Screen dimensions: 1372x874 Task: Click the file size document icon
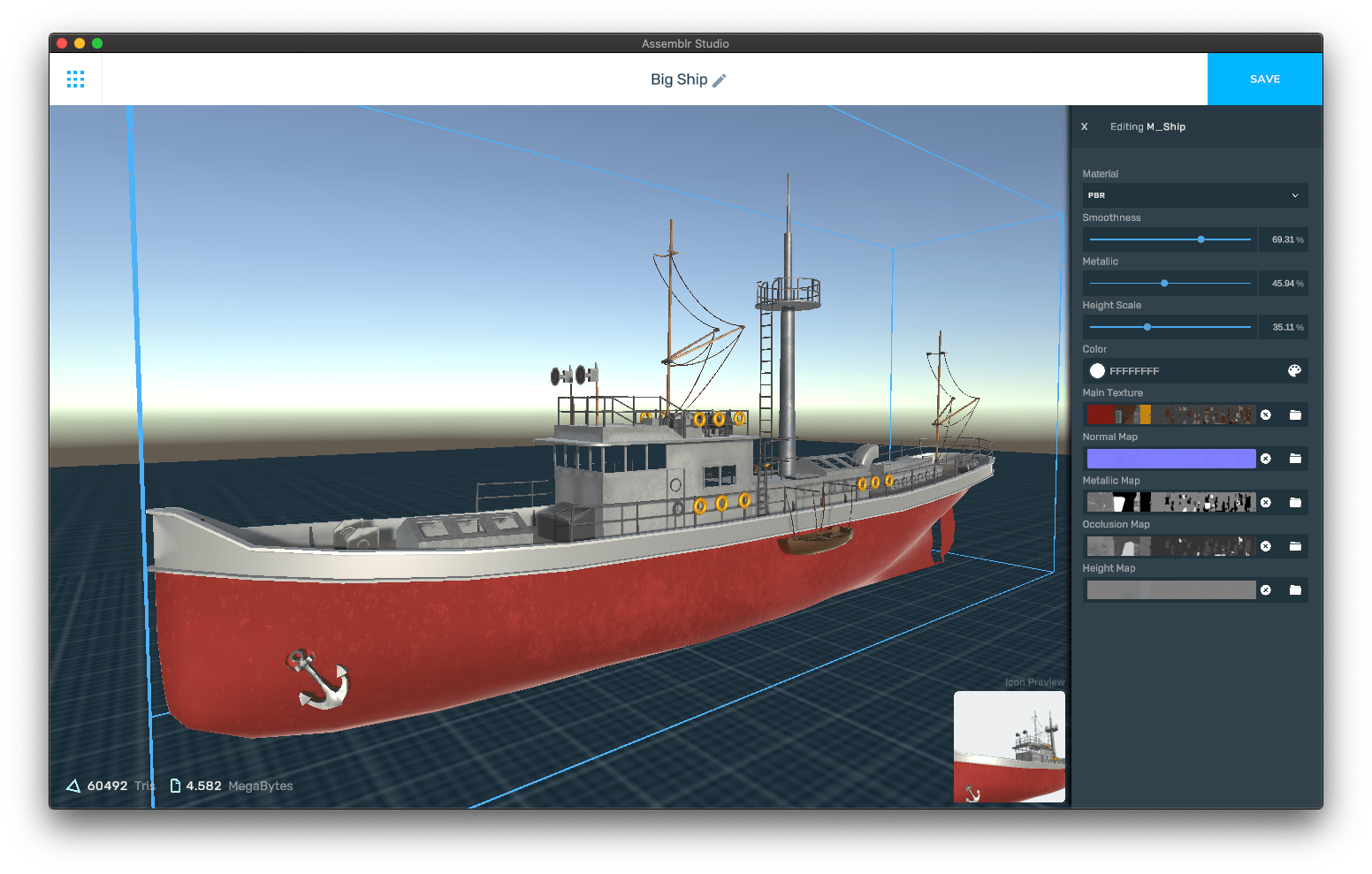point(175,786)
